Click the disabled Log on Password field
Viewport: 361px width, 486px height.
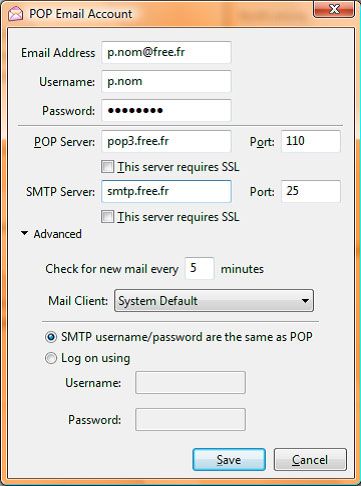190,420
